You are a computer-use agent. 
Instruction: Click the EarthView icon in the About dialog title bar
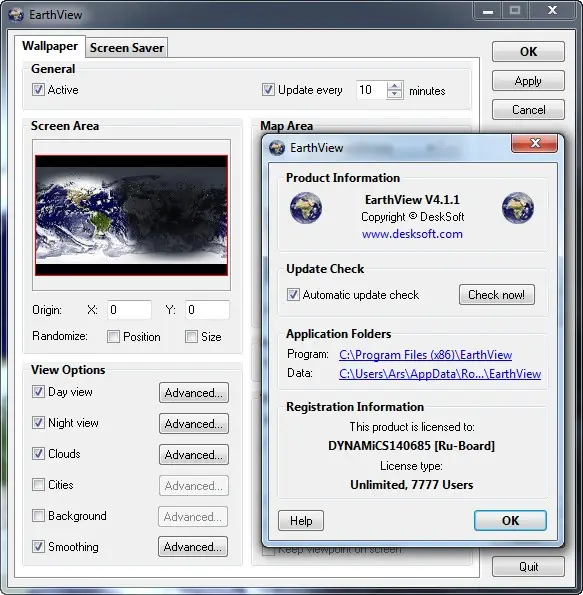pyautogui.click(x=277, y=148)
